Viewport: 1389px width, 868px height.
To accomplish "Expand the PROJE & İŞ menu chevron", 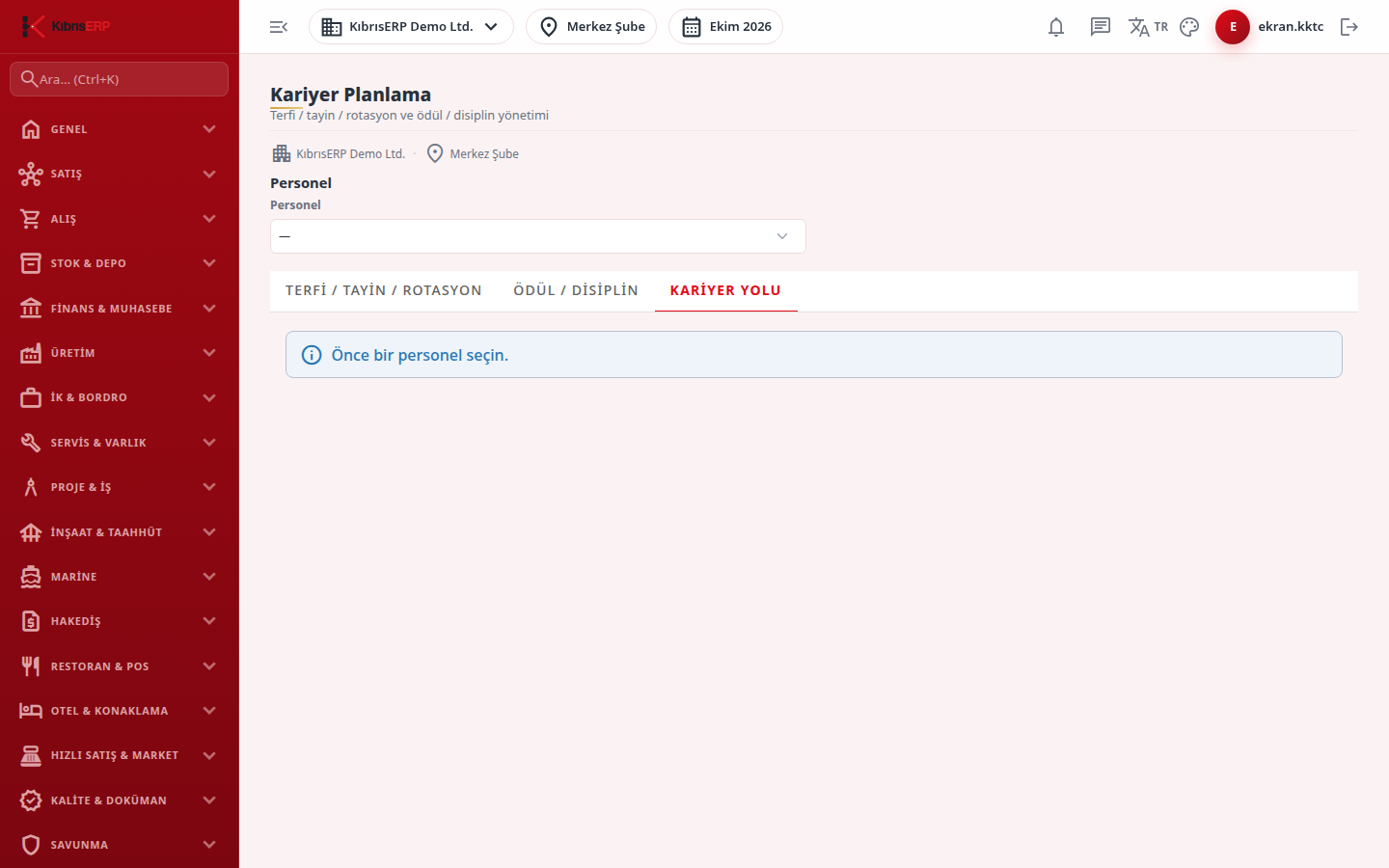I will 209,487.
